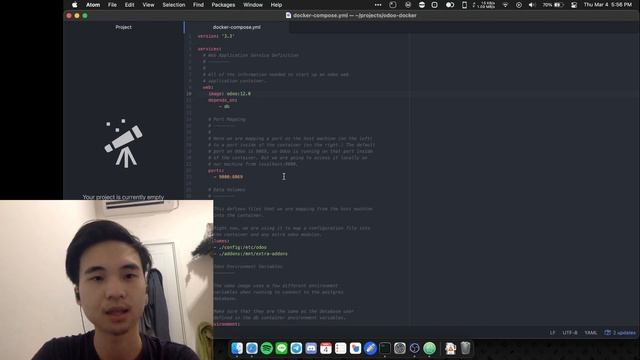Open the Atom application menu
This screenshot has width=640, height=360.
pyautogui.click(x=93, y=5)
